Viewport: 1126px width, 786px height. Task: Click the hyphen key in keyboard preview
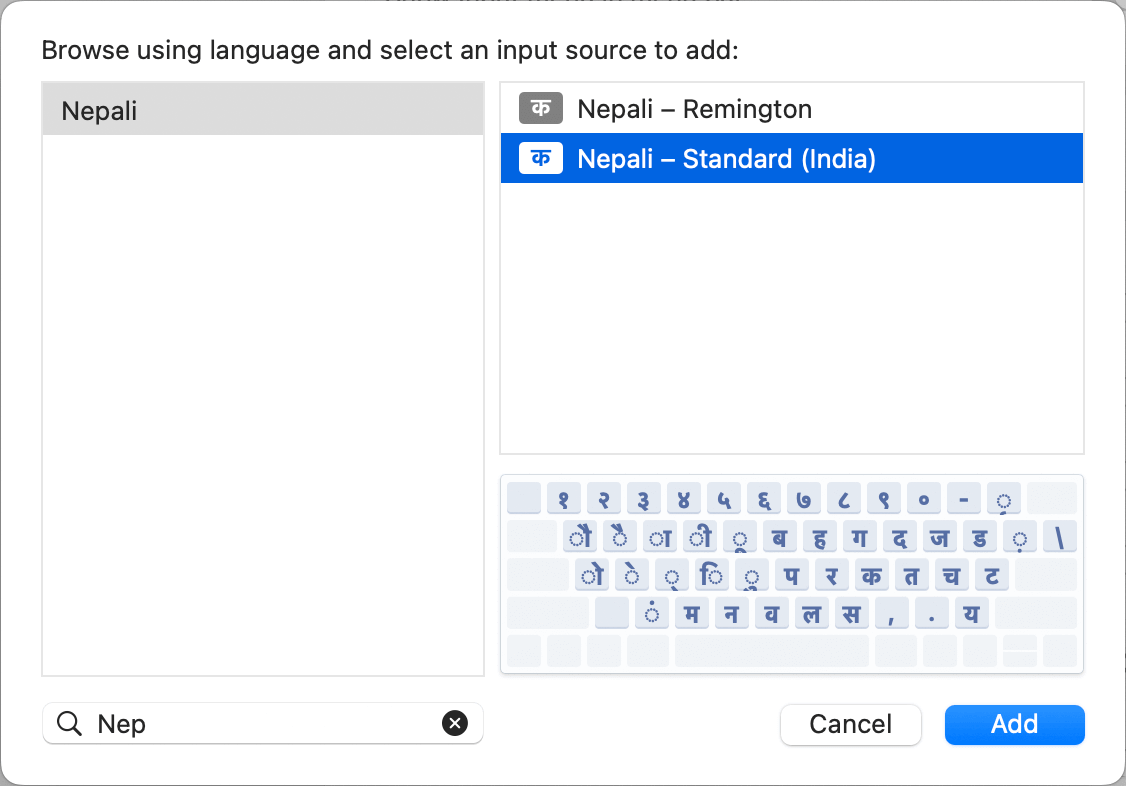tap(963, 498)
